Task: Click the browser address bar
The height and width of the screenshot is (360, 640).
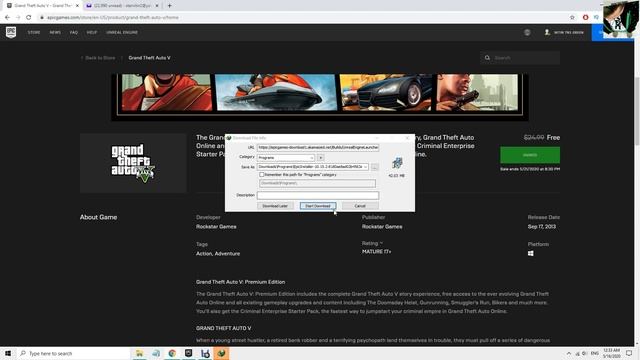Action: (x=302, y=18)
